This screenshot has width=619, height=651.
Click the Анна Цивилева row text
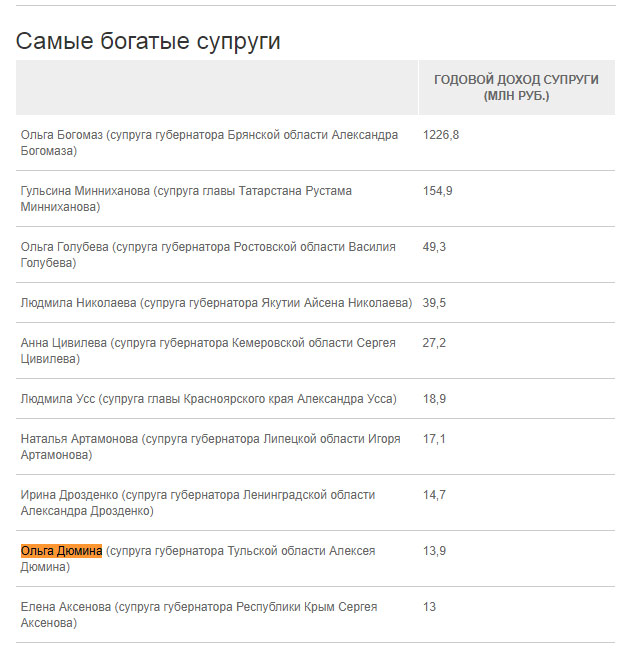[208, 350]
